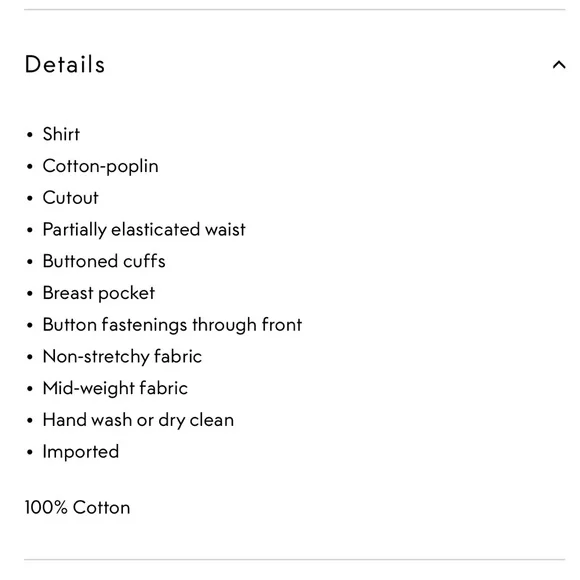Click the bullet point beside Cutout

(30, 198)
